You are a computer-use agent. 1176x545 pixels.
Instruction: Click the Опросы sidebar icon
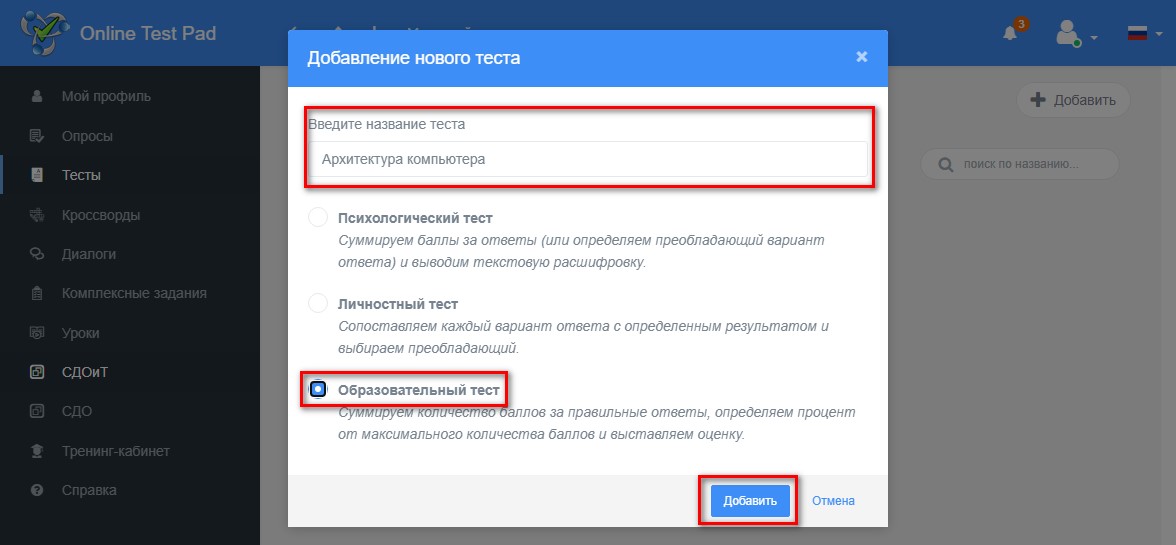(37, 136)
